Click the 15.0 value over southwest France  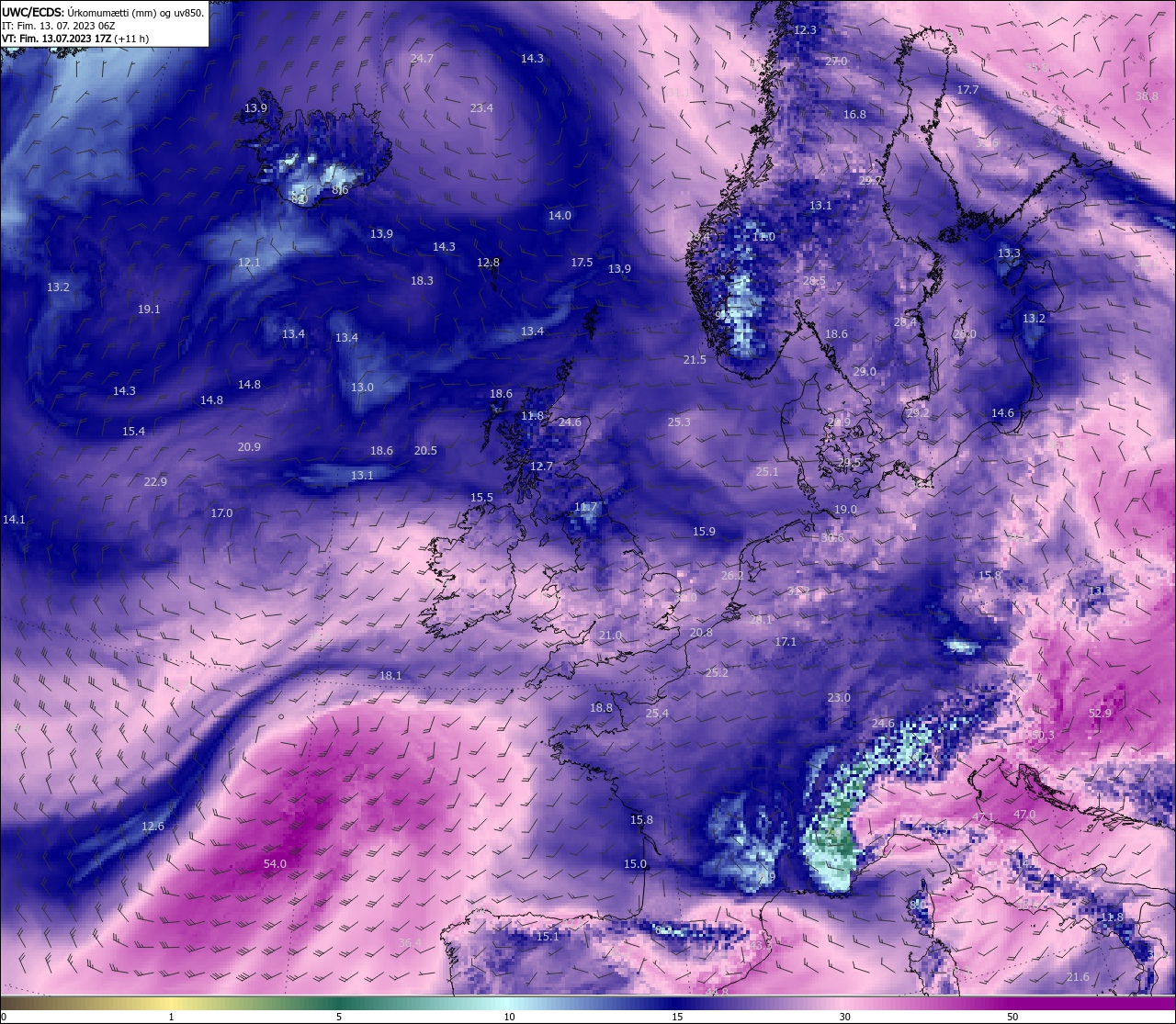click(635, 864)
